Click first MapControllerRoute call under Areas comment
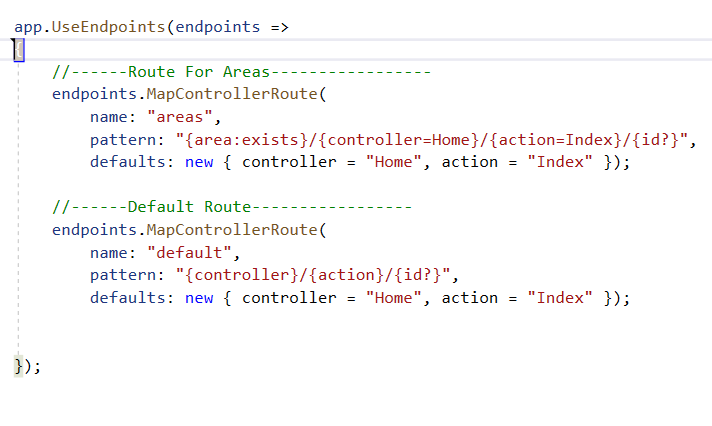 [232, 94]
